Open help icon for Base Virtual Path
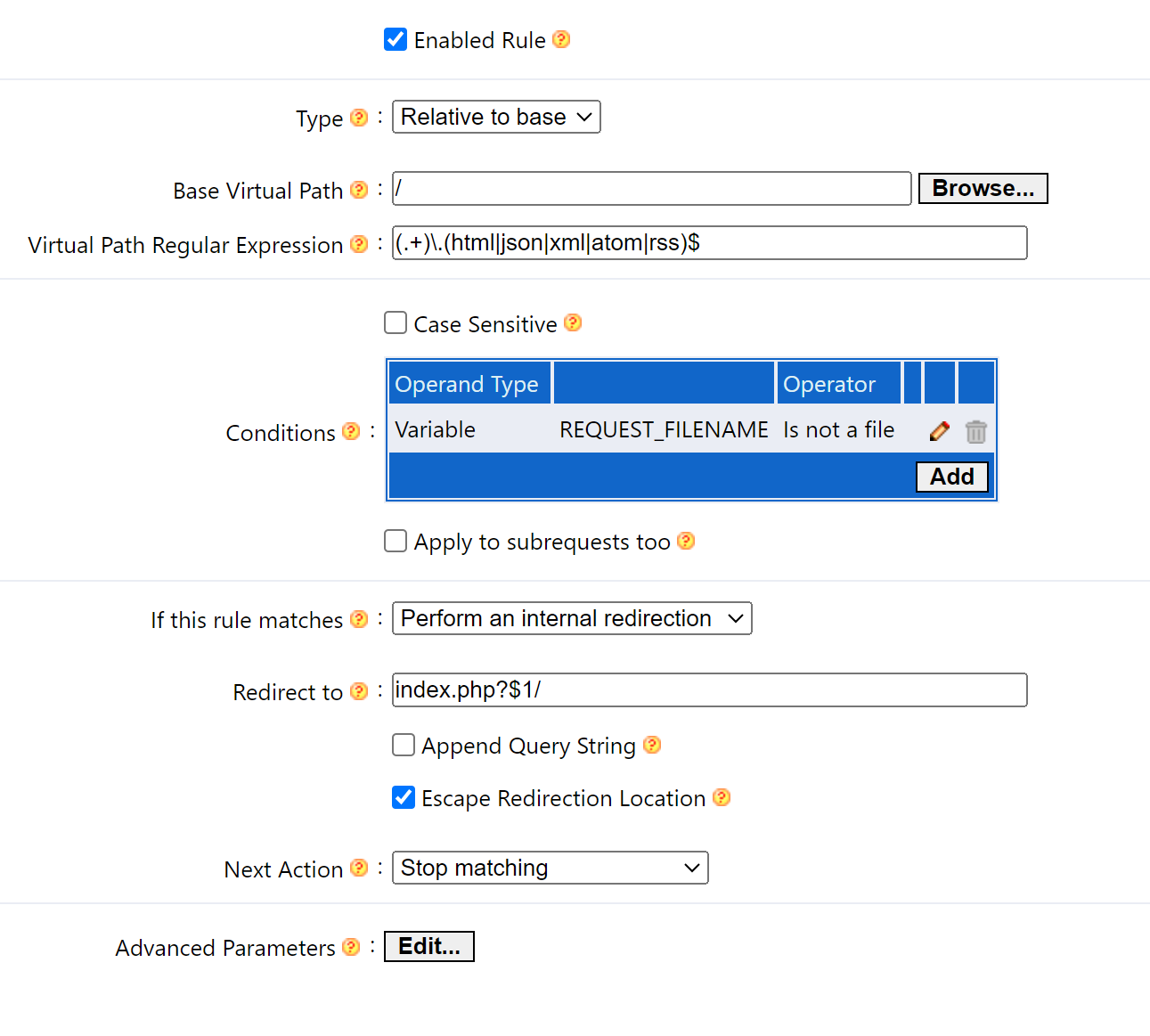 (x=359, y=190)
